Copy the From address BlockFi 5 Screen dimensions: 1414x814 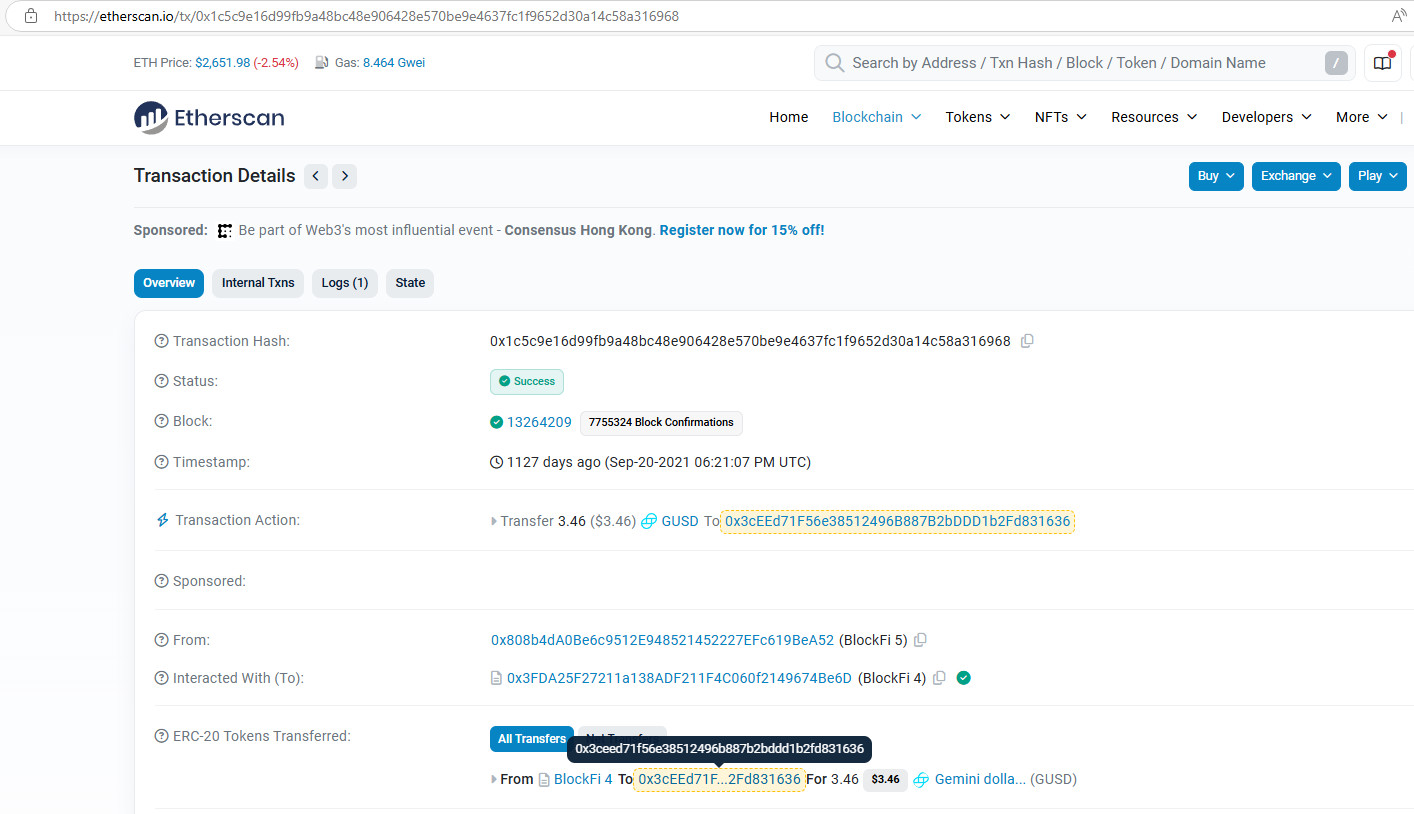[920, 640]
